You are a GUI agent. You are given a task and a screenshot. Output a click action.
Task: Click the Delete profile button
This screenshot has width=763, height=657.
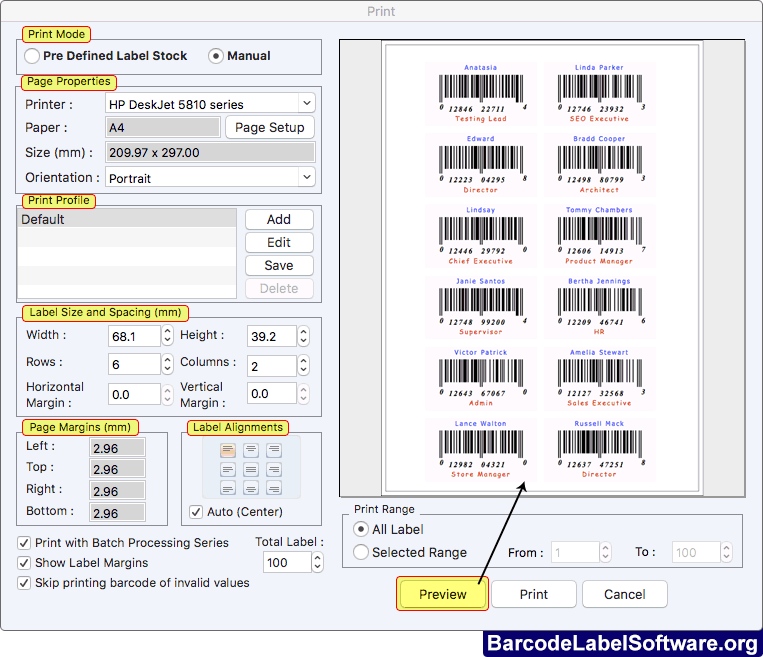point(279,289)
